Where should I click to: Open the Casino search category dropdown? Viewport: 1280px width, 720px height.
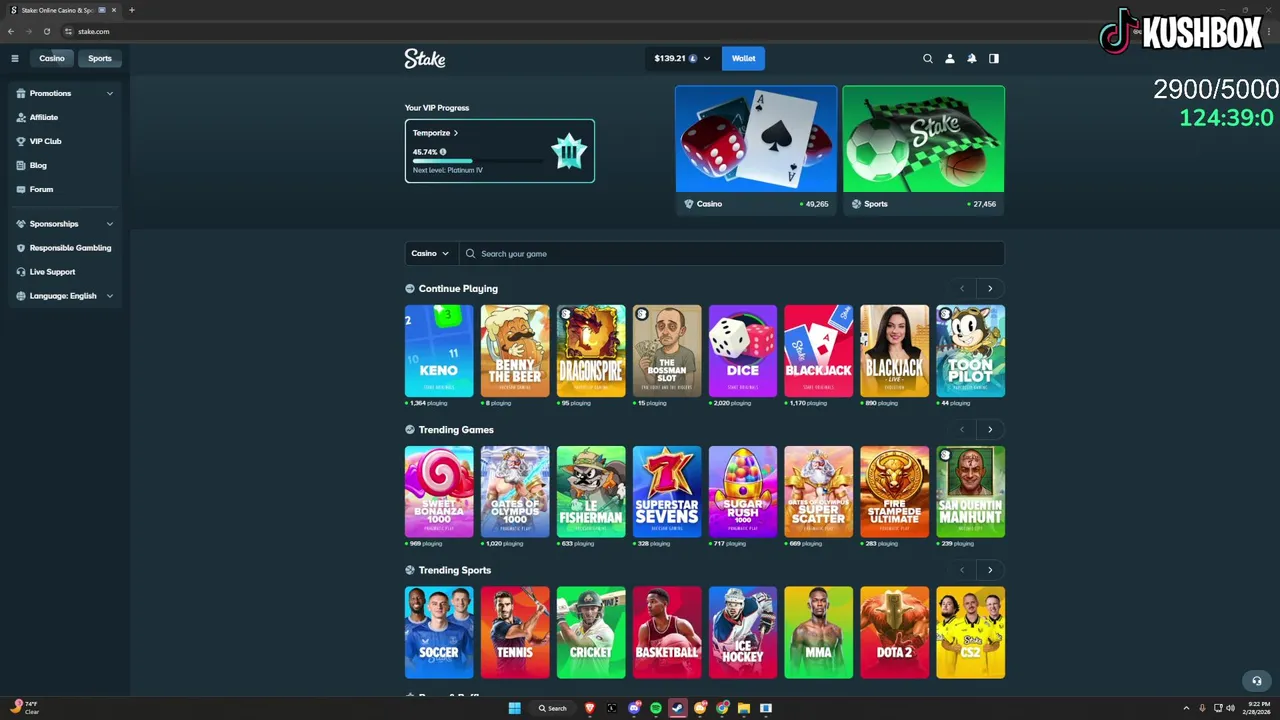pos(431,253)
